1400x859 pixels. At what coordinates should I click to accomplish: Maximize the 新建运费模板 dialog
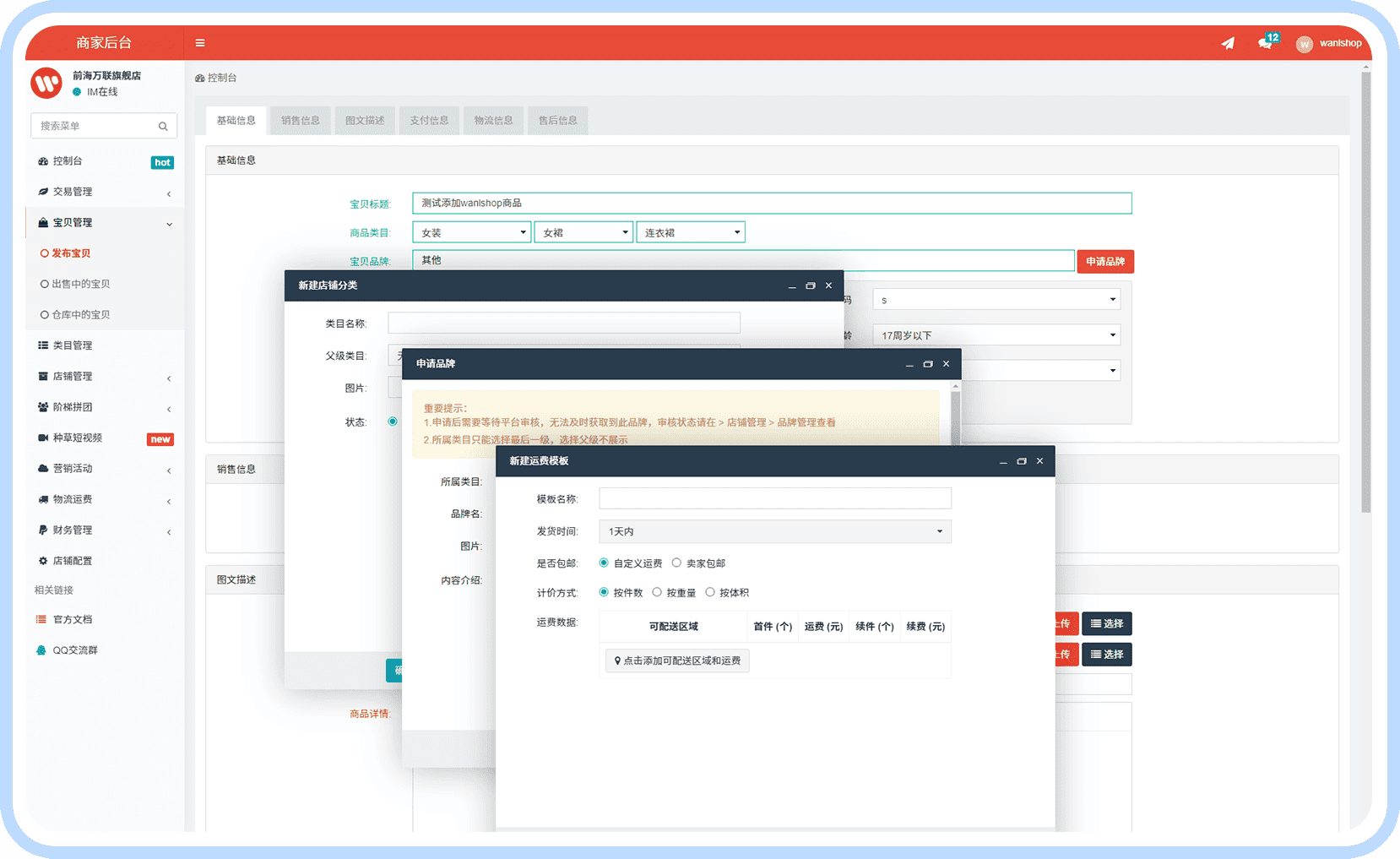pyautogui.click(x=1022, y=461)
